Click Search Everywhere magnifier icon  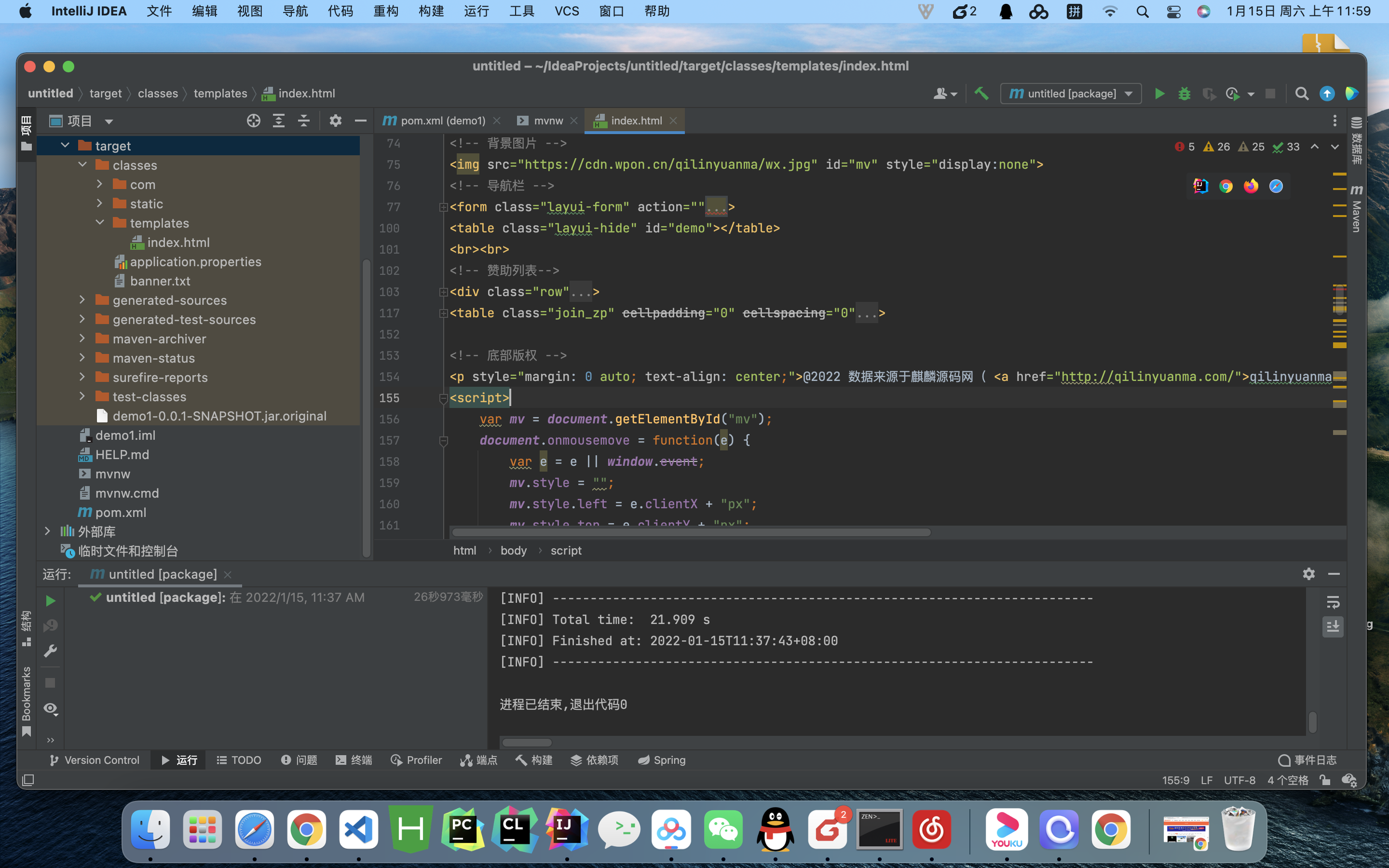click(x=1302, y=94)
